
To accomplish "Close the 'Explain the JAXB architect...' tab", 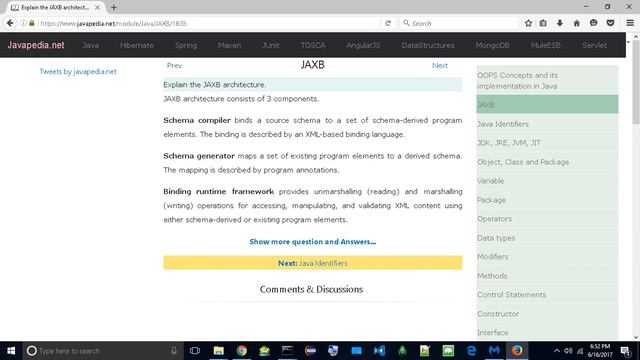I will coord(97,7).
